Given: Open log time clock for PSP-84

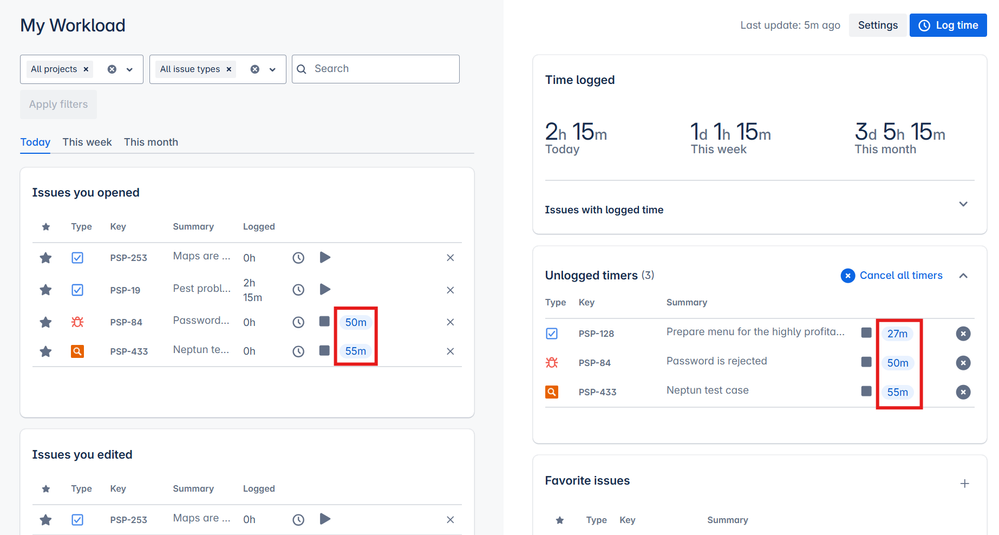Looking at the screenshot, I should [298, 322].
